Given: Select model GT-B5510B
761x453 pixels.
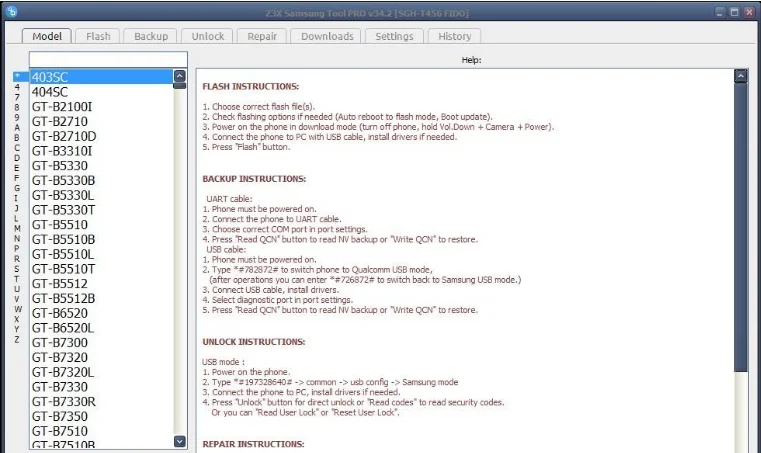Looking at the screenshot, I should coord(101,239).
